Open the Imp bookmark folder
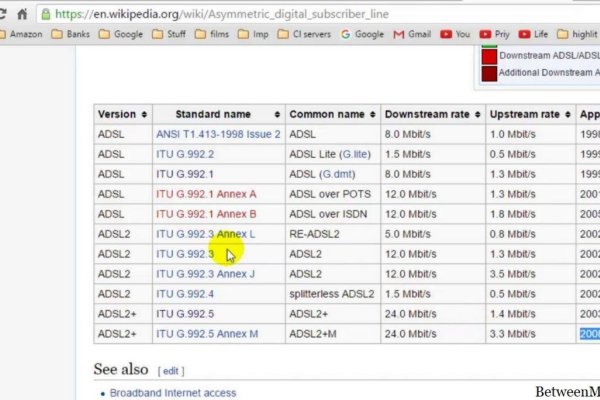Image resolution: width=600 pixels, height=400 pixels. 253,34
